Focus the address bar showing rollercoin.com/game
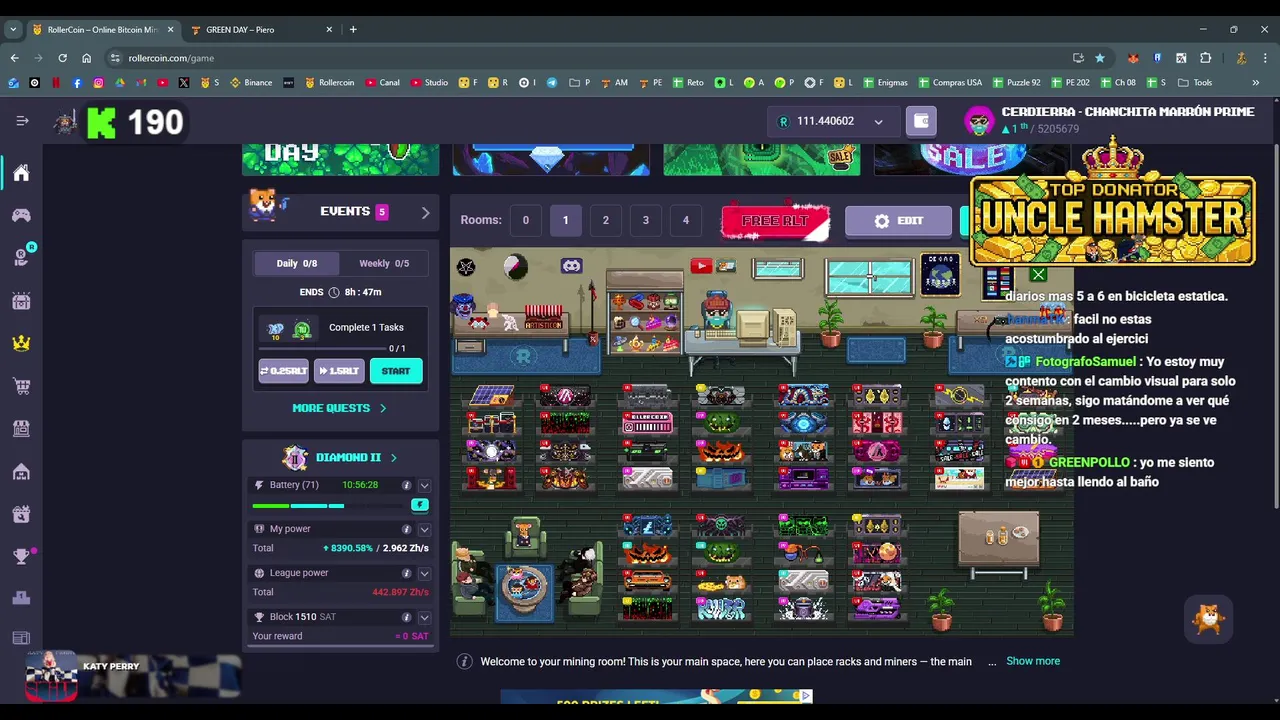This screenshot has height=720, width=1280. click(590, 58)
